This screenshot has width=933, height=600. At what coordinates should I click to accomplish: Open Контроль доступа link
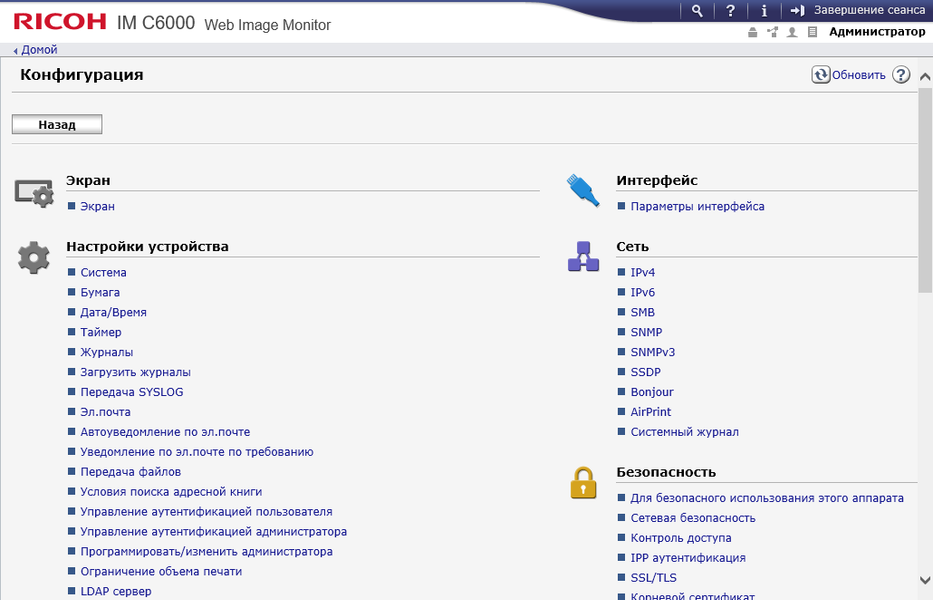pyautogui.click(x=681, y=538)
